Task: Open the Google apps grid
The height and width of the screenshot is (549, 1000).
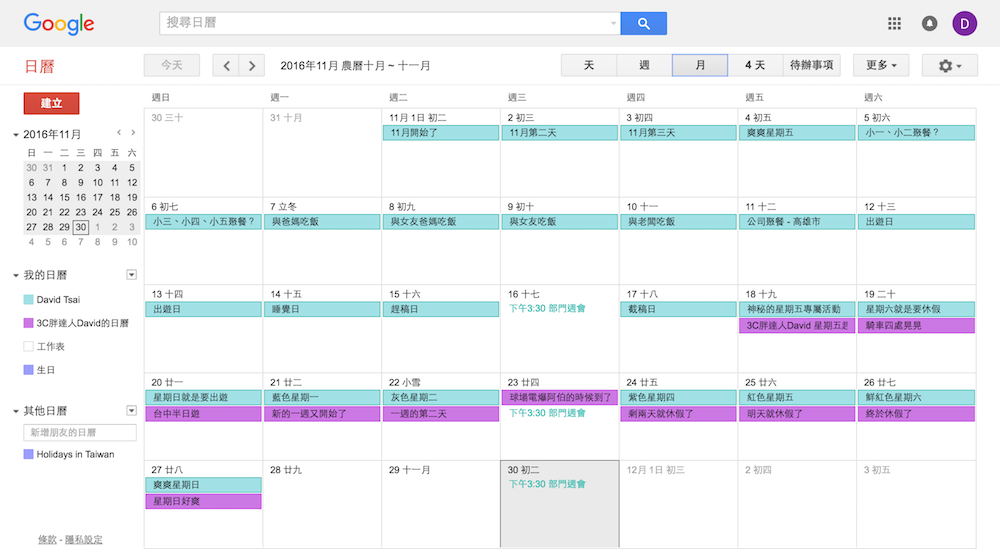Action: [895, 24]
